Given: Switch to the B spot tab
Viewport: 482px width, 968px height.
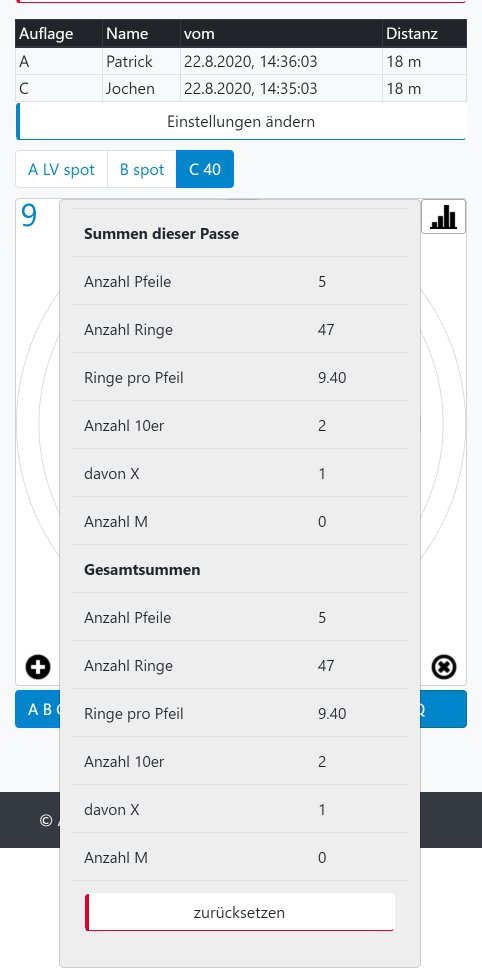Looking at the screenshot, I should coord(142,169).
